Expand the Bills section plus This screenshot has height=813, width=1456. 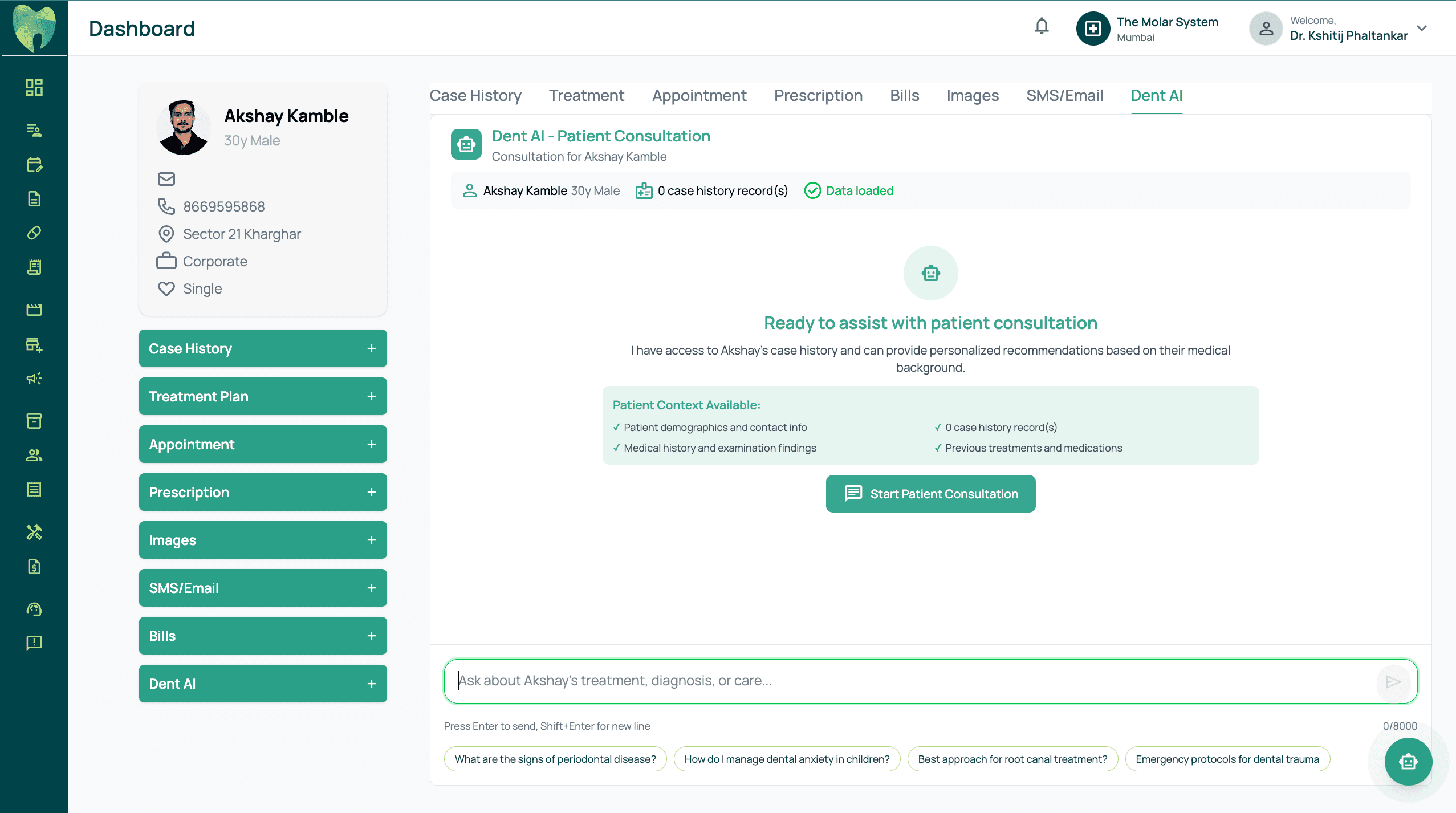coord(371,636)
